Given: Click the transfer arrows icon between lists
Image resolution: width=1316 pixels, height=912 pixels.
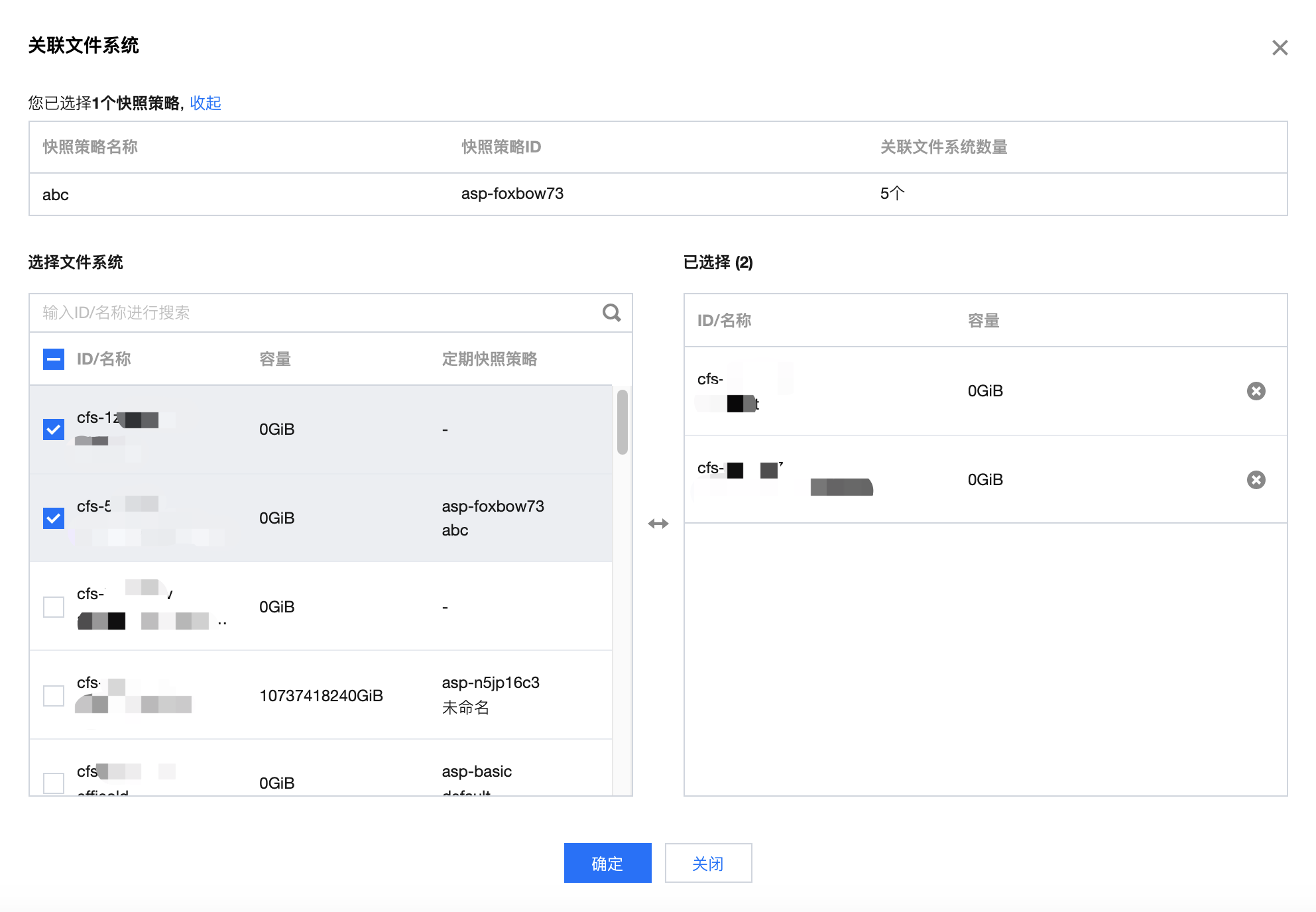Looking at the screenshot, I should coord(658,524).
